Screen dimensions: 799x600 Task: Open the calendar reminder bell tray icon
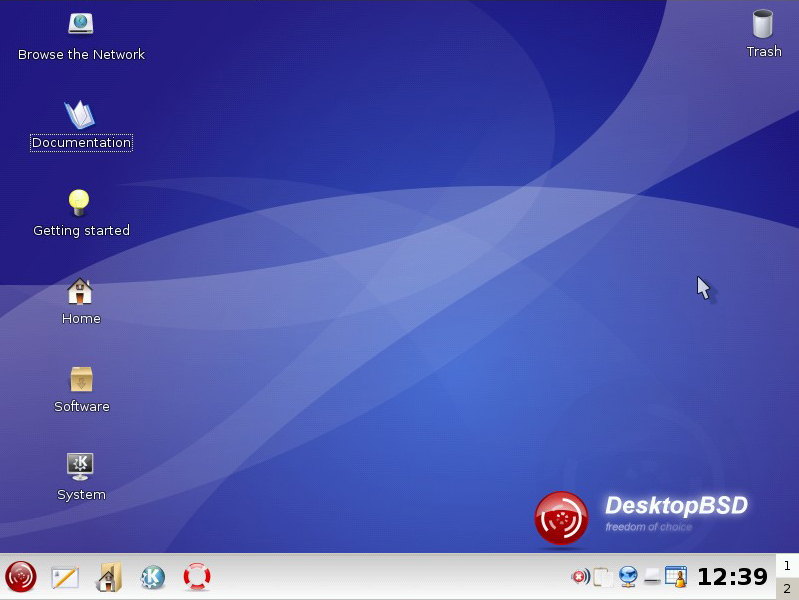[676, 577]
